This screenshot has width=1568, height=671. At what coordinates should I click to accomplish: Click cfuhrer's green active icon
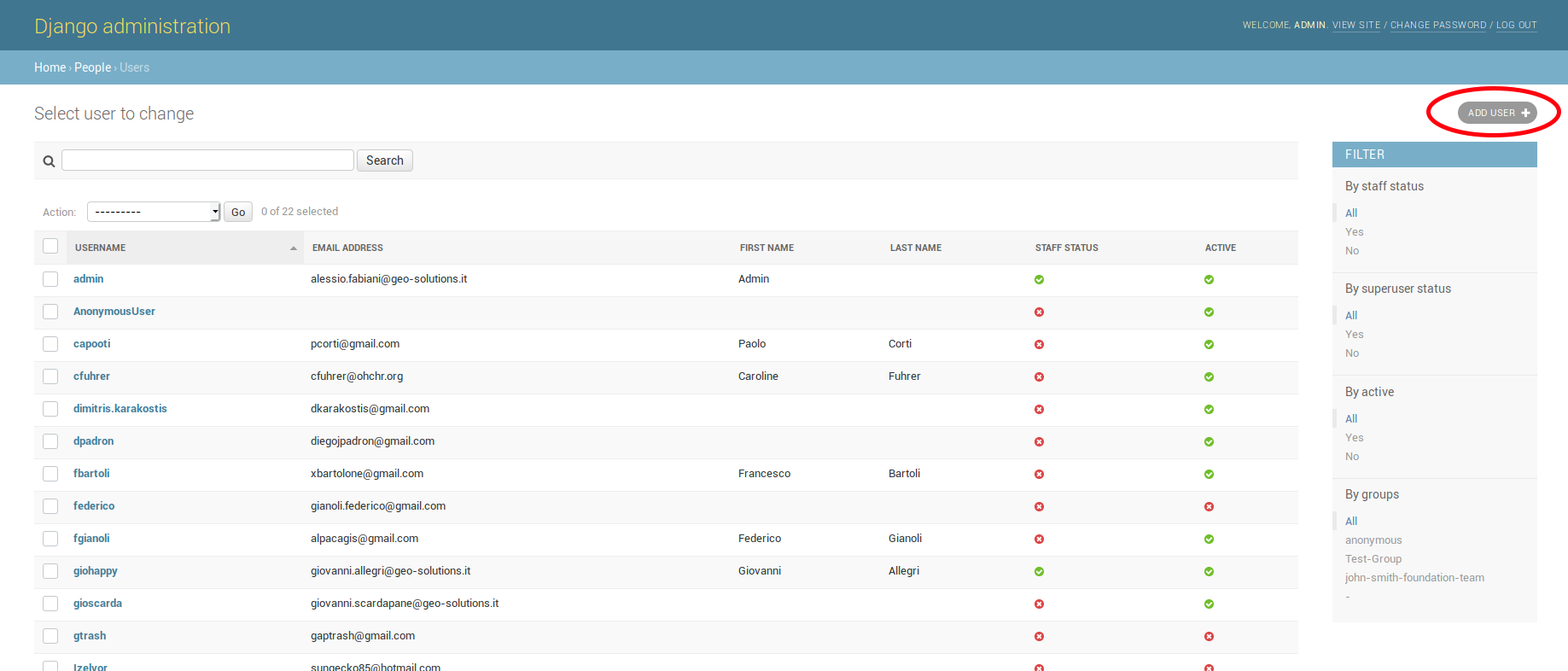(x=1209, y=377)
